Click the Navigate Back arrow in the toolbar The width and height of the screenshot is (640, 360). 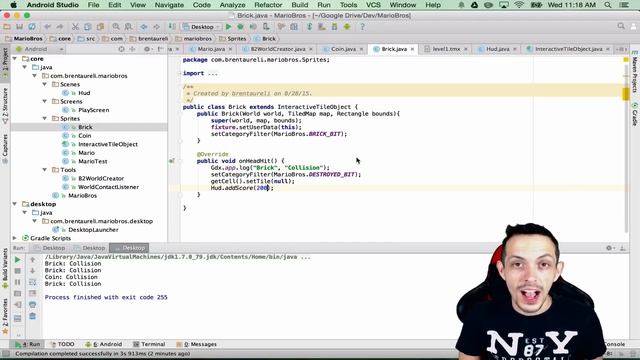[x=144, y=27]
